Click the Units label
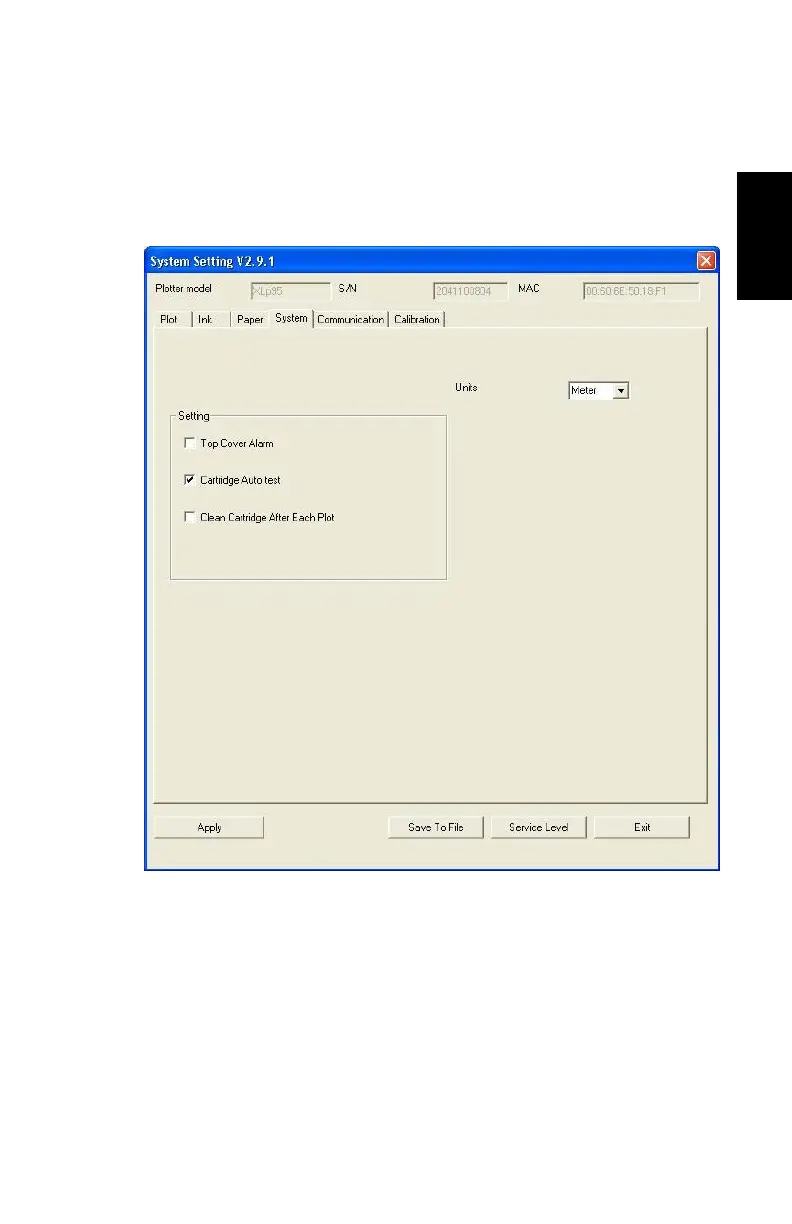The height and width of the screenshot is (1224, 792). pyautogui.click(x=466, y=387)
